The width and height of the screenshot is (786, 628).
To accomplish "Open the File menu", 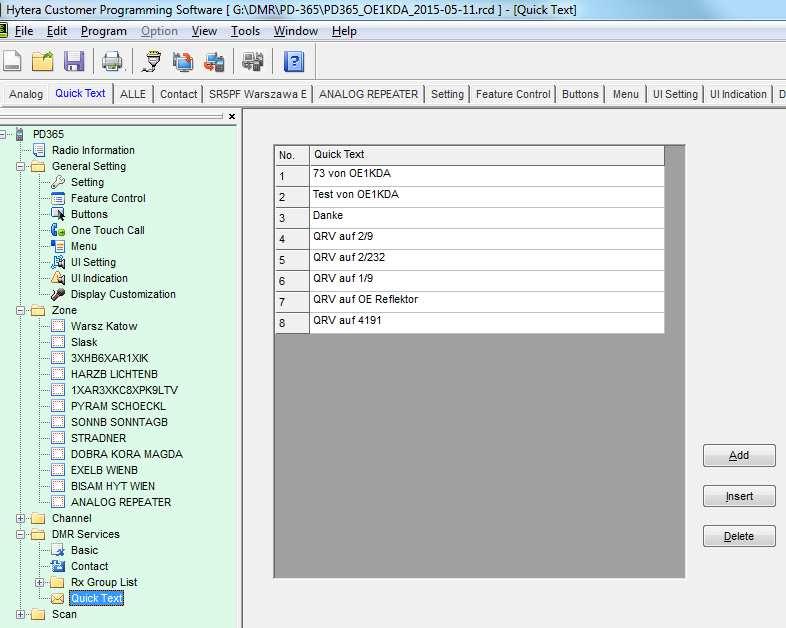I will [24, 31].
